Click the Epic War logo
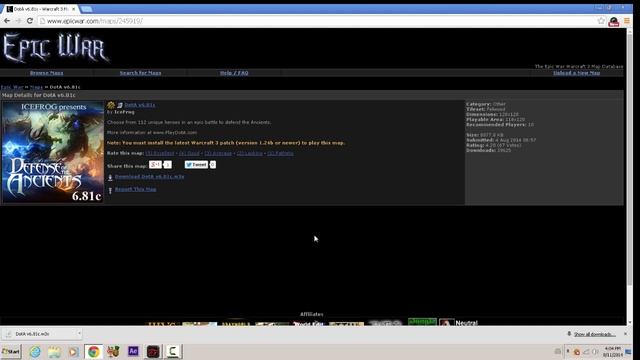 (x=56, y=48)
